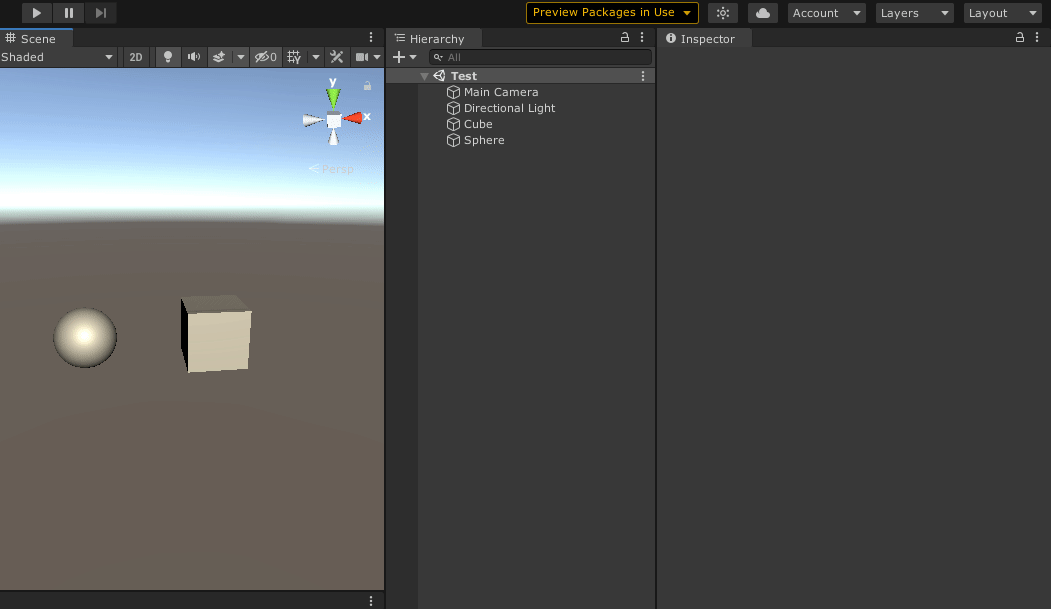The width and height of the screenshot is (1051, 609).
Task: Click the Preview Packages in Use button
Action: (612, 13)
